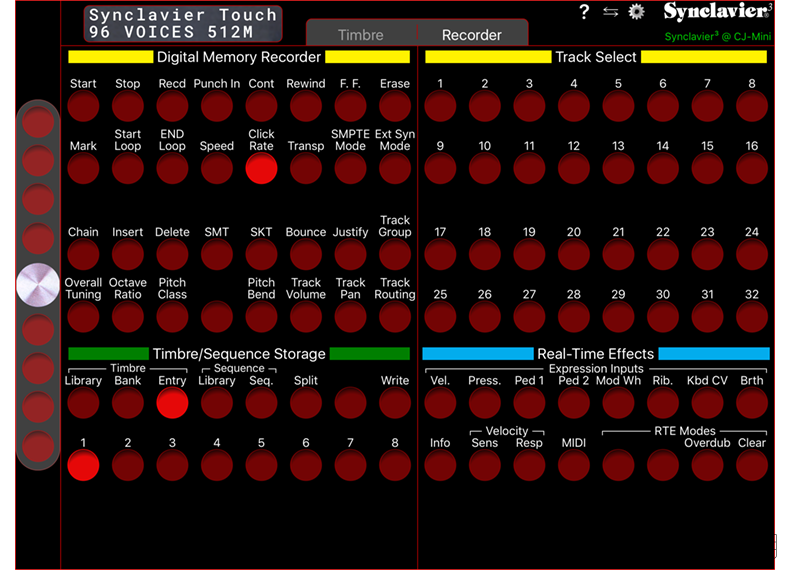Click the Pitch Bend button
790x570 pixels.
(x=261, y=316)
